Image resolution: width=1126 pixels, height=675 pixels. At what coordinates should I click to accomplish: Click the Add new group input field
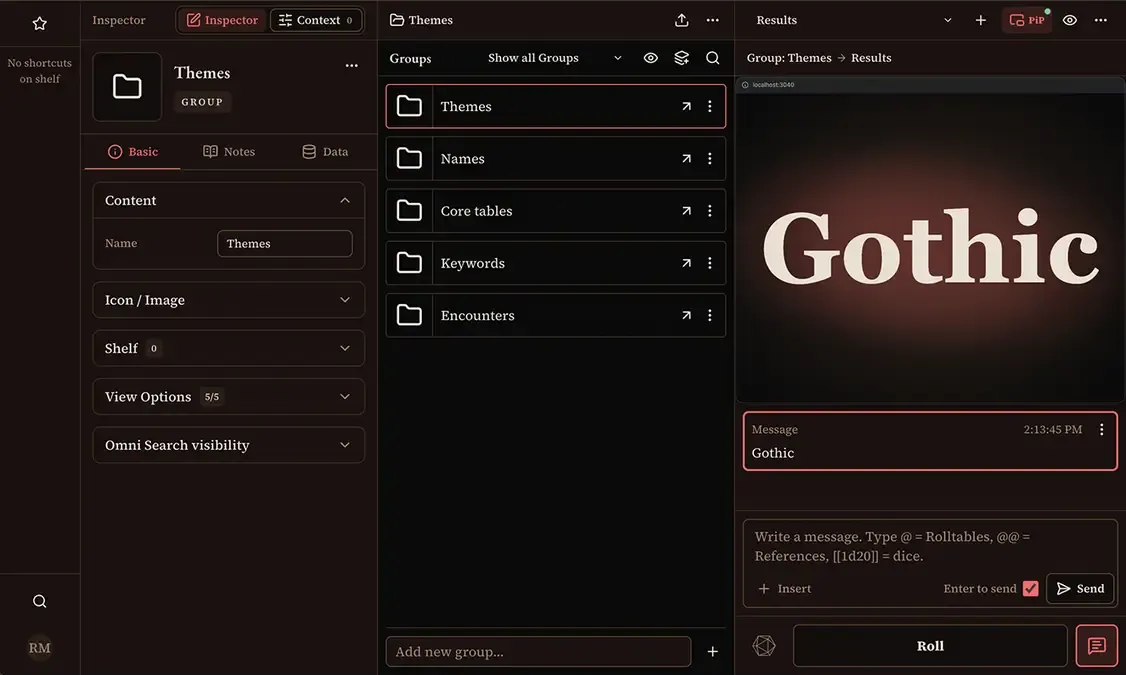point(539,651)
